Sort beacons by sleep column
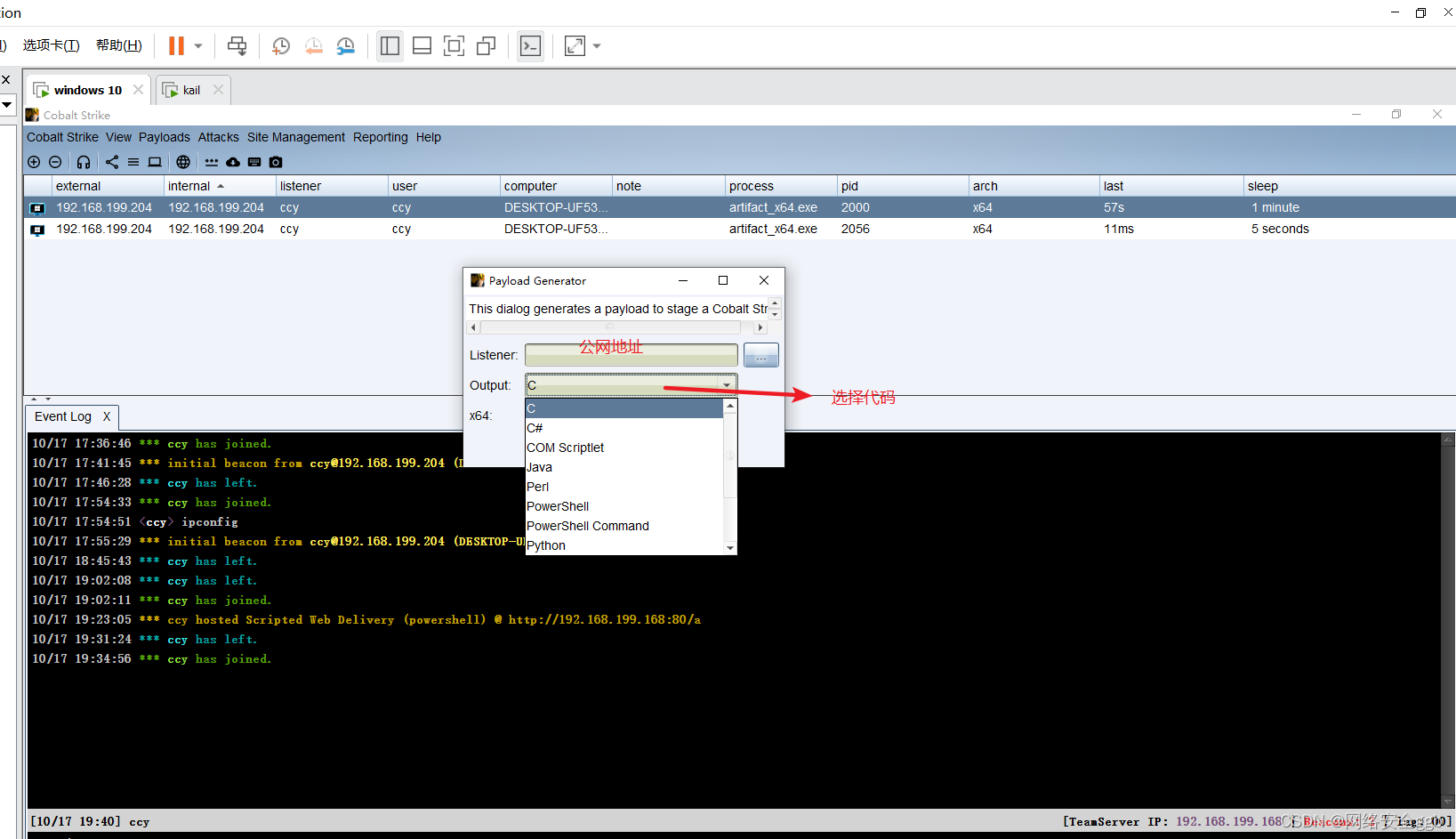Viewport: 1456px width, 839px height. coord(1349,186)
